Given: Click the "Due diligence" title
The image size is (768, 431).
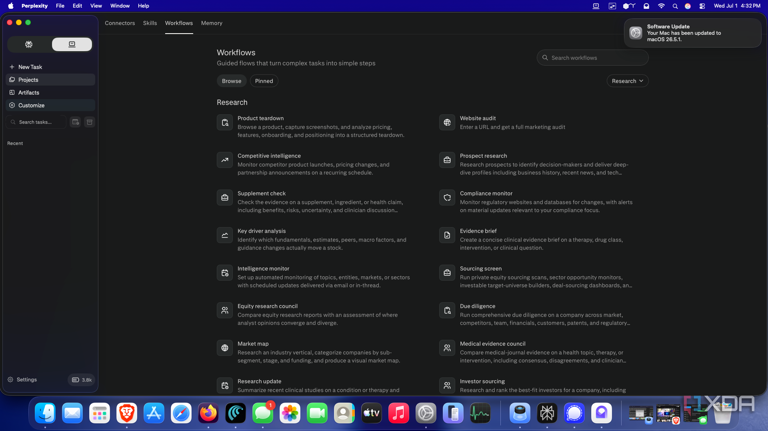Looking at the screenshot, I should pos(477,306).
